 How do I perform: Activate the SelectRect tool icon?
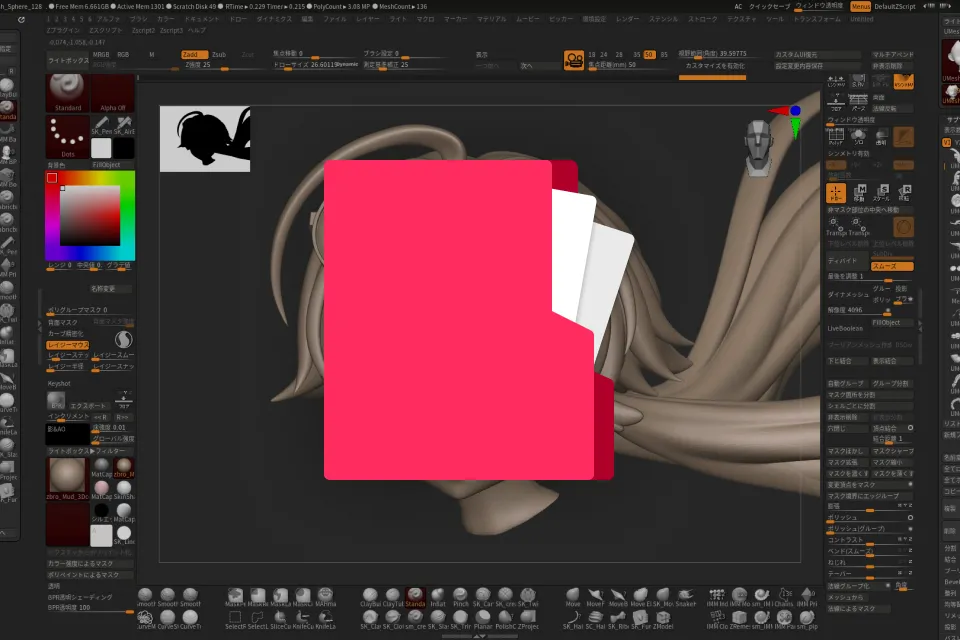point(235,620)
